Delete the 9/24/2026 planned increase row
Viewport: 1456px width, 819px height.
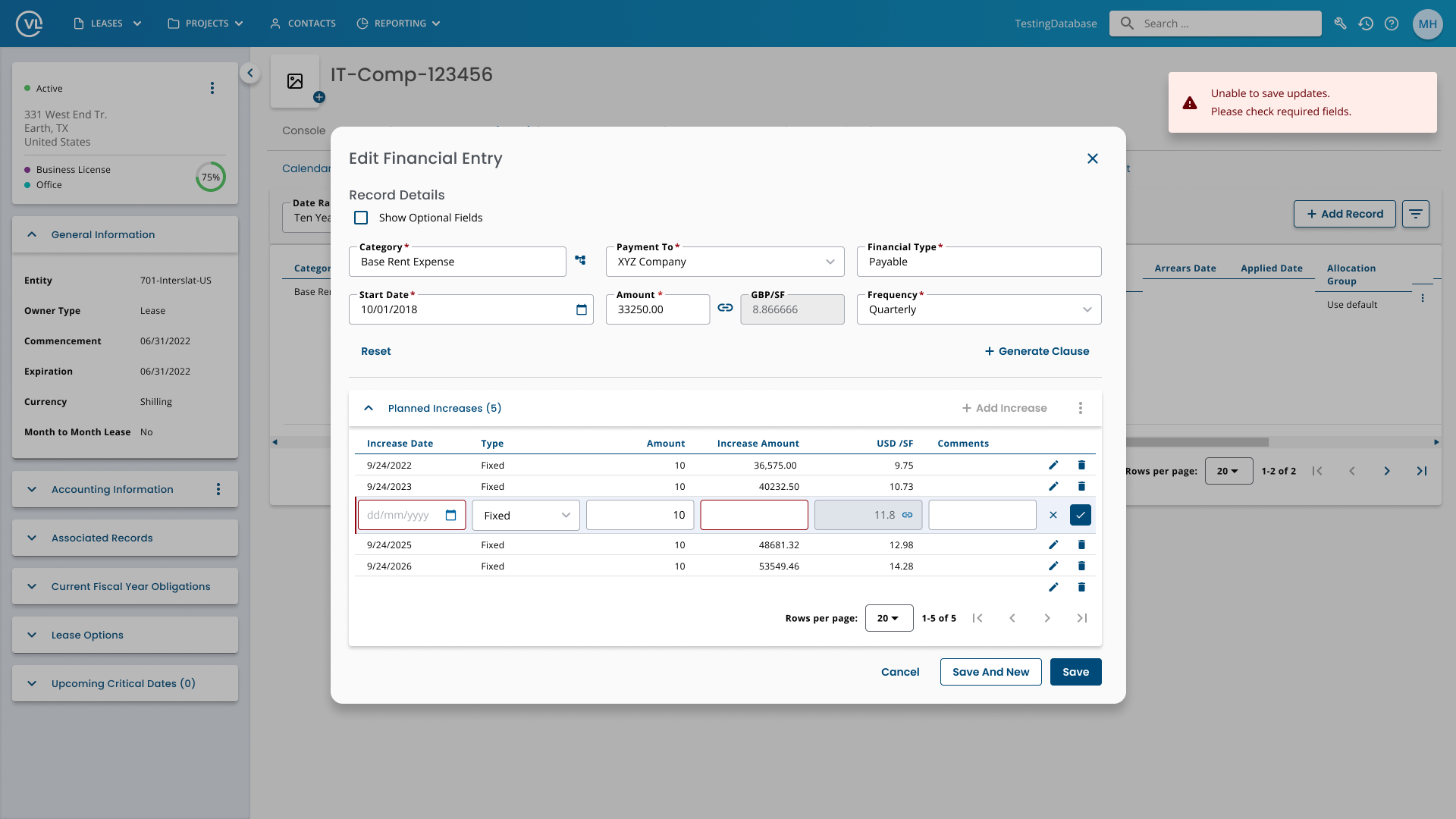(x=1081, y=566)
